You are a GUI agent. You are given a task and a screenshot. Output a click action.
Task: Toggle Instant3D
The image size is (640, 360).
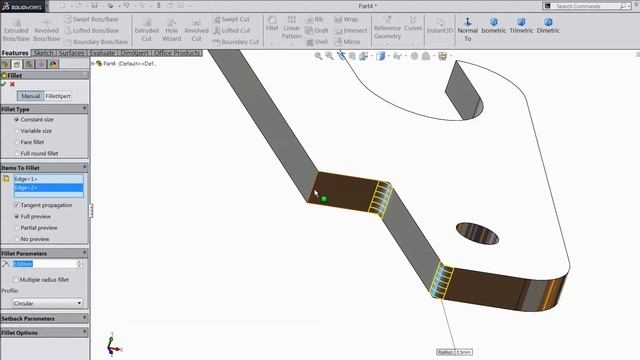click(440, 25)
